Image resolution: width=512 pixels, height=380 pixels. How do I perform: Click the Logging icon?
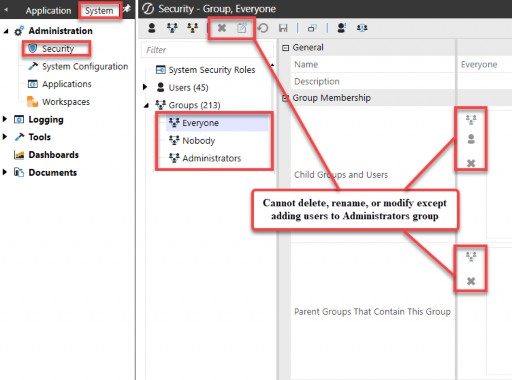coord(19,119)
